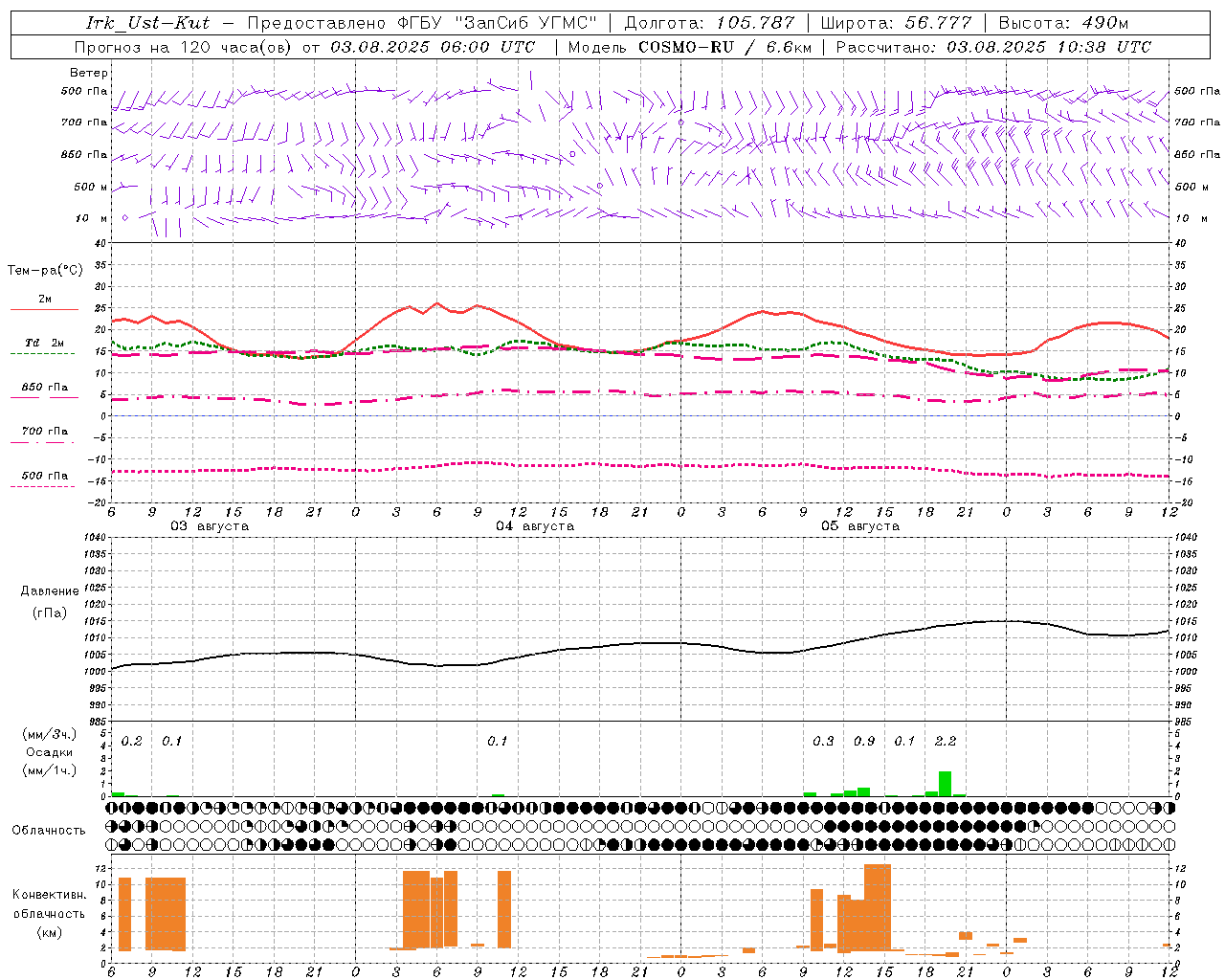Screen dimensions: 1225x980
Task: Click the 1040 pressure axis label on the left
Action: (95, 538)
